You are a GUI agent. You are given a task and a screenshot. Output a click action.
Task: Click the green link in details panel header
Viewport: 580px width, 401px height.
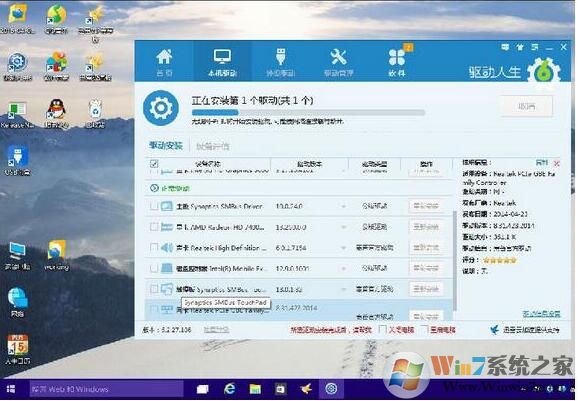click(x=542, y=163)
